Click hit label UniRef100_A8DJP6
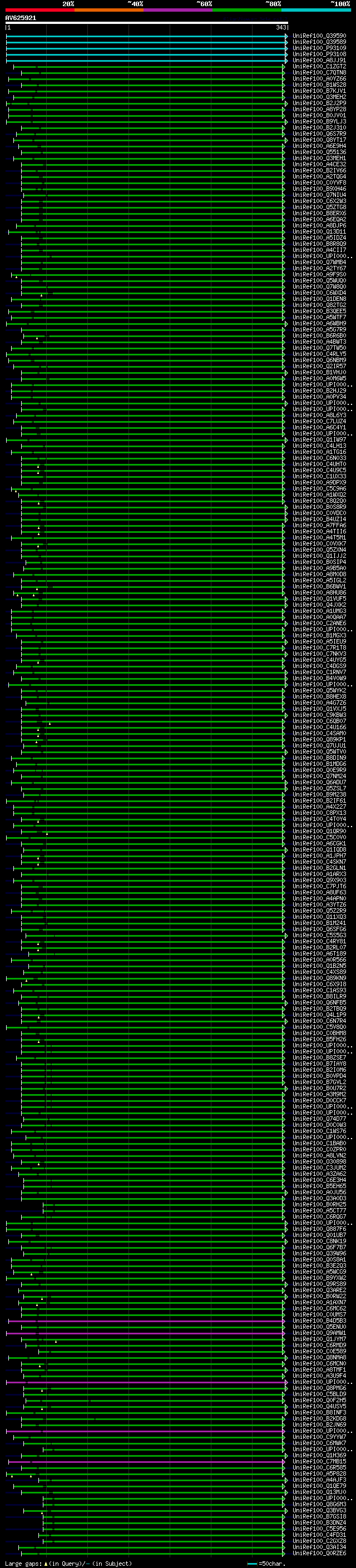The width and height of the screenshot is (356, 1568). (319, 225)
